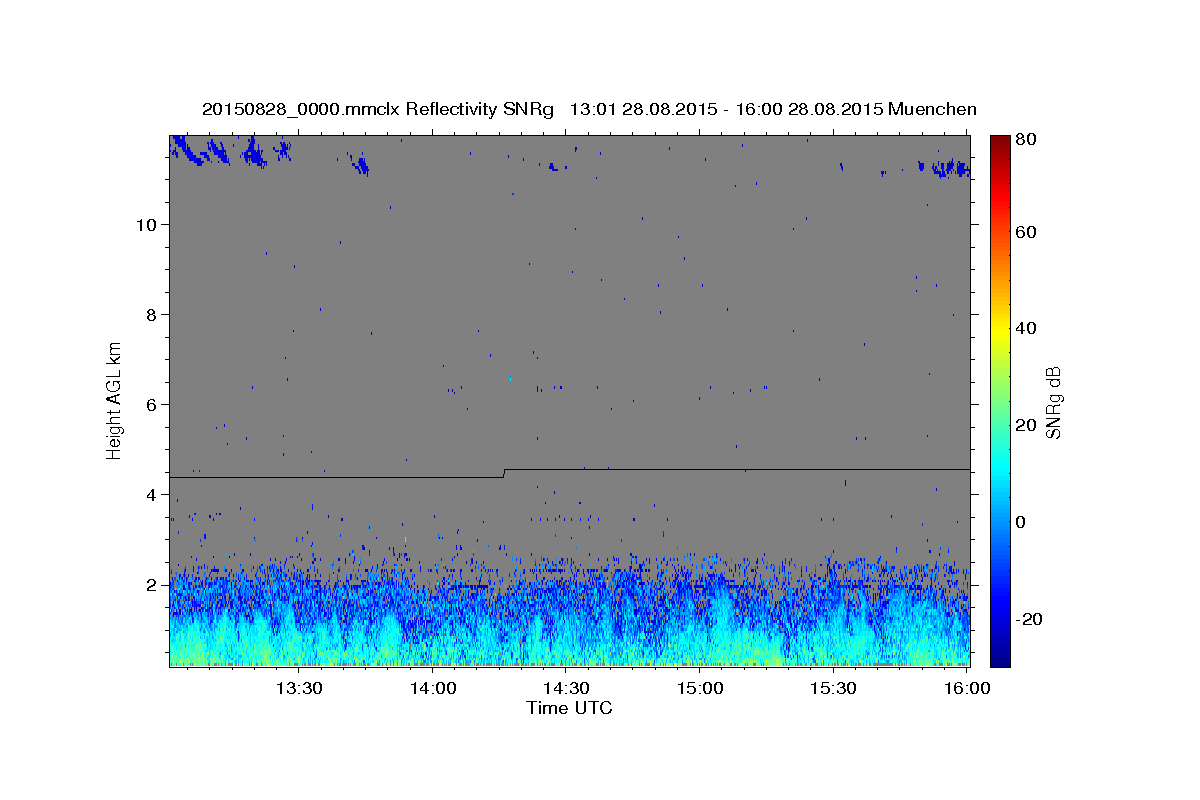Click the colorbar value -20
The image size is (1200, 800).
(x=1030, y=619)
